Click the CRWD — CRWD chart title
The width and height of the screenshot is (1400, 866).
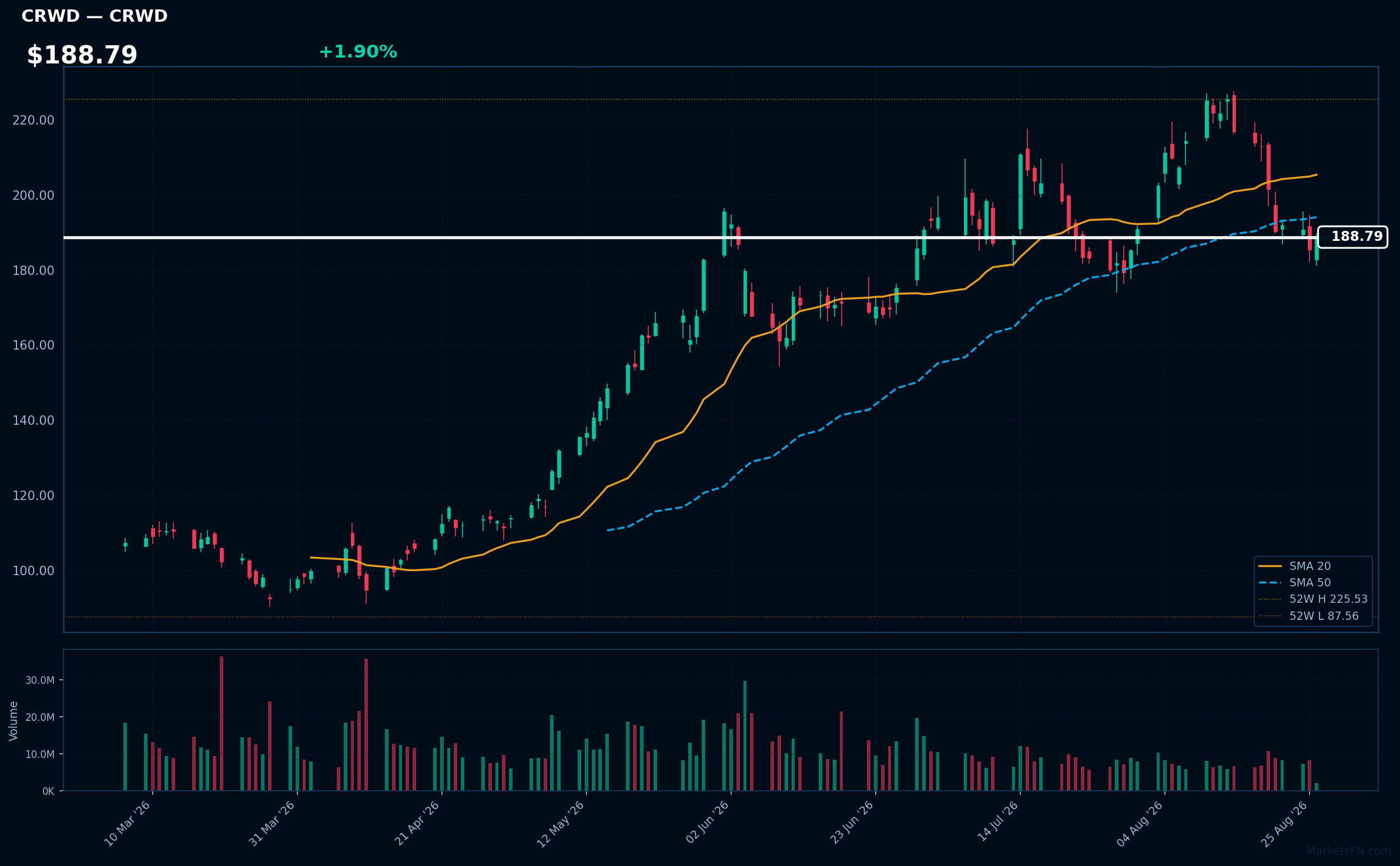click(x=95, y=16)
